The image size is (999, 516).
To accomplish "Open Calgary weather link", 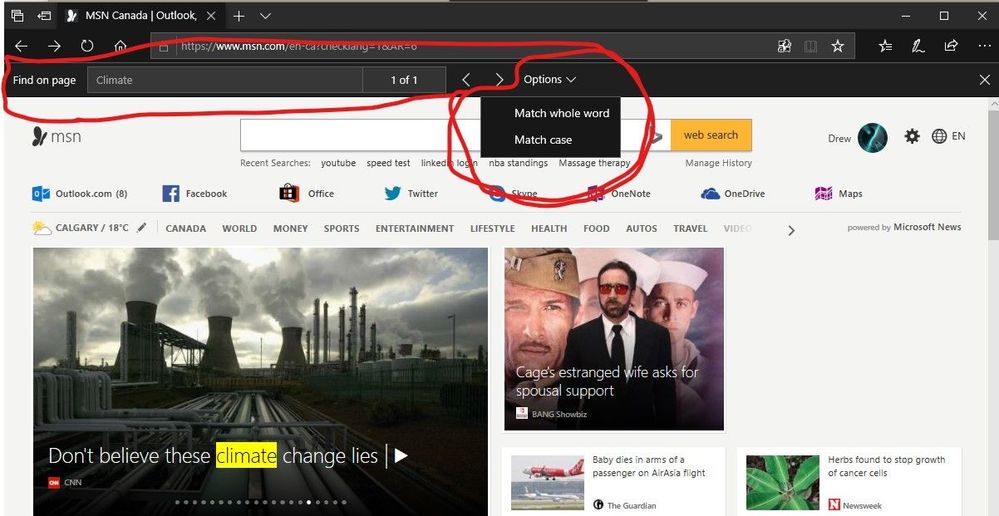I will pyautogui.click(x=81, y=228).
